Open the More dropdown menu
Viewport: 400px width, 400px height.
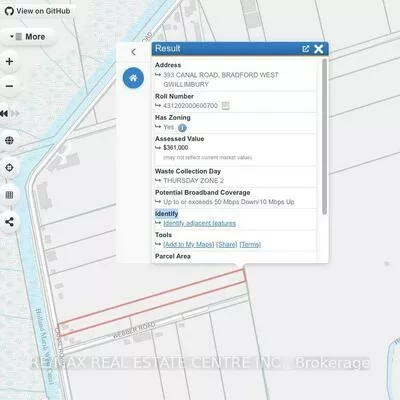click(28, 37)
